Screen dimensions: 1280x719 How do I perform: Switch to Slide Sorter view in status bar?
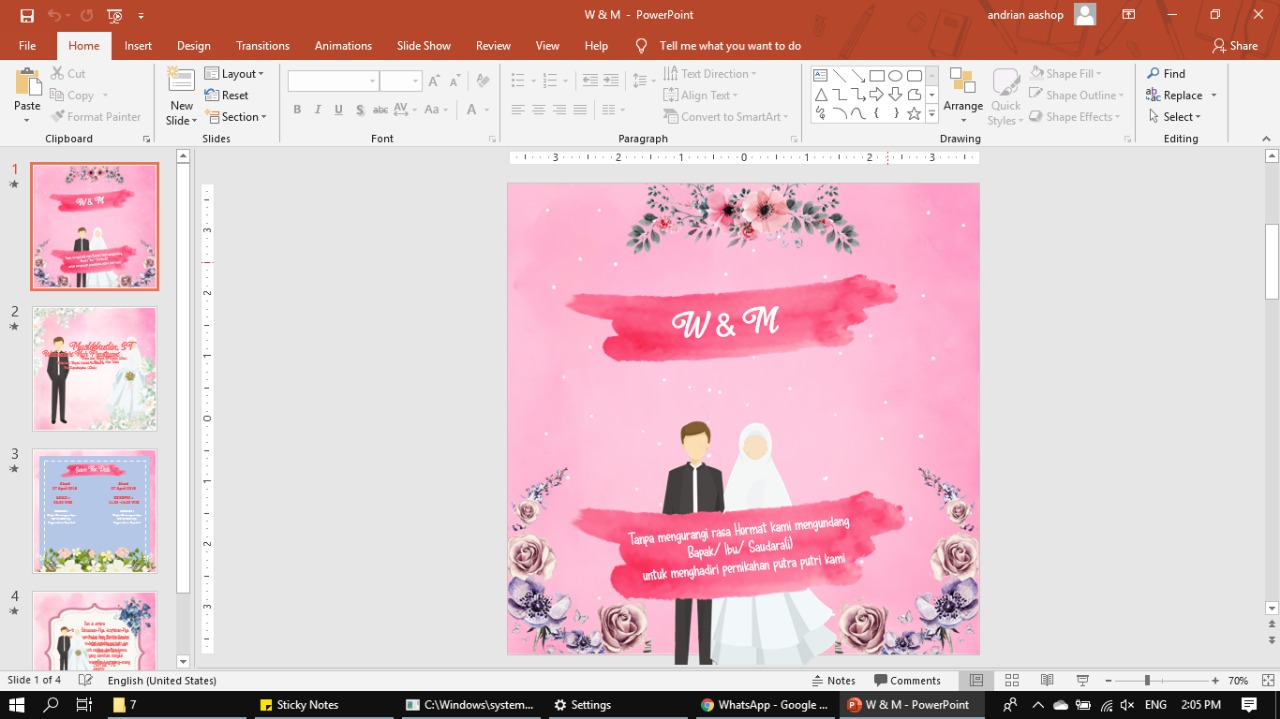1011,679
